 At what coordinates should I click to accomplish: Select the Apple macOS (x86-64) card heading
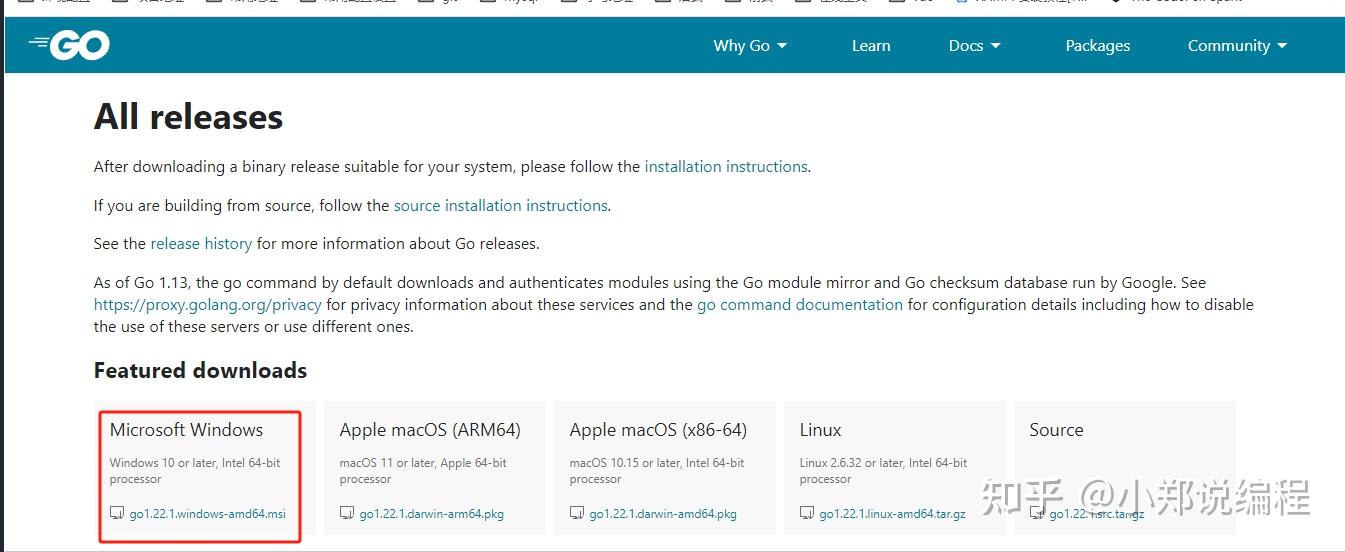[x=658, y=430]
